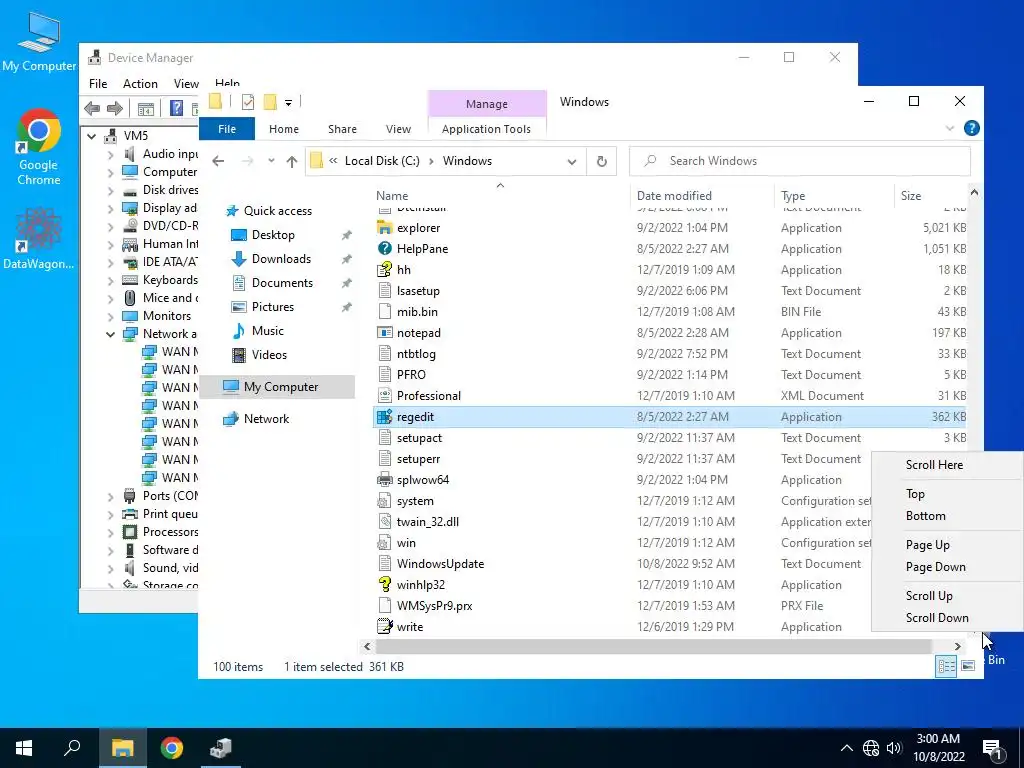Open the Windows Start menu
1024x768 pixels.
pos(24,748)
